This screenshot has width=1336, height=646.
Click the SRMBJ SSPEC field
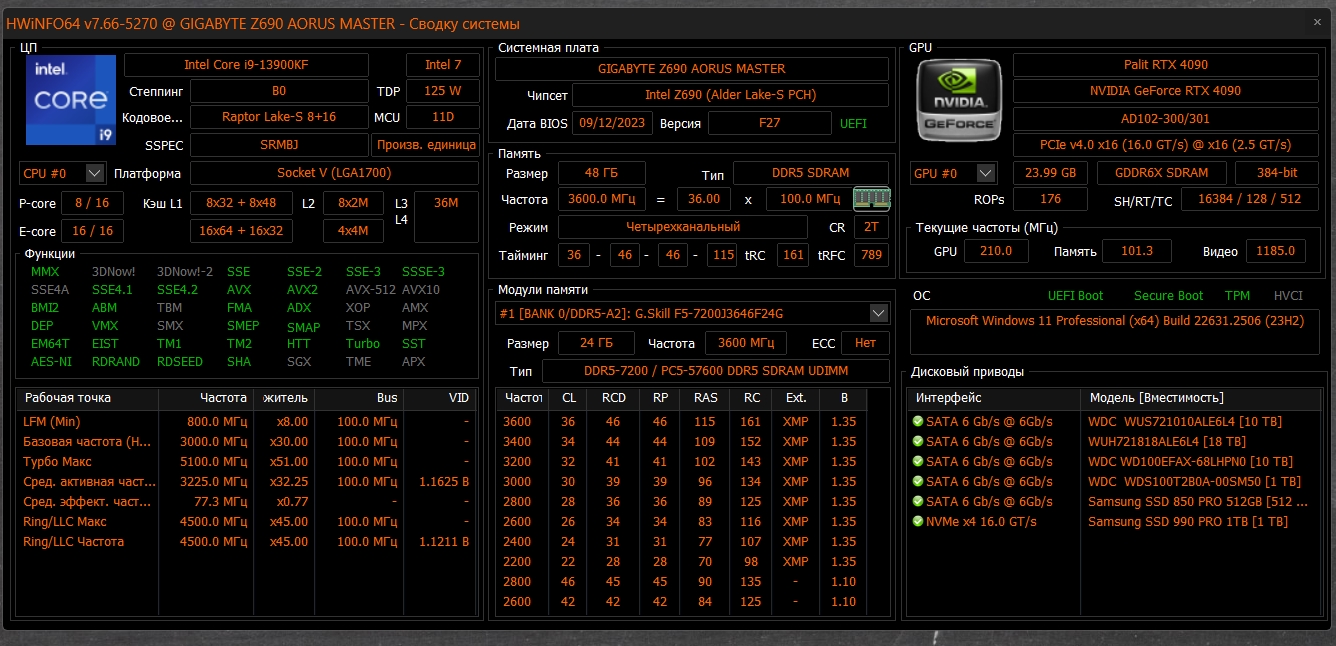click(279, 145)
